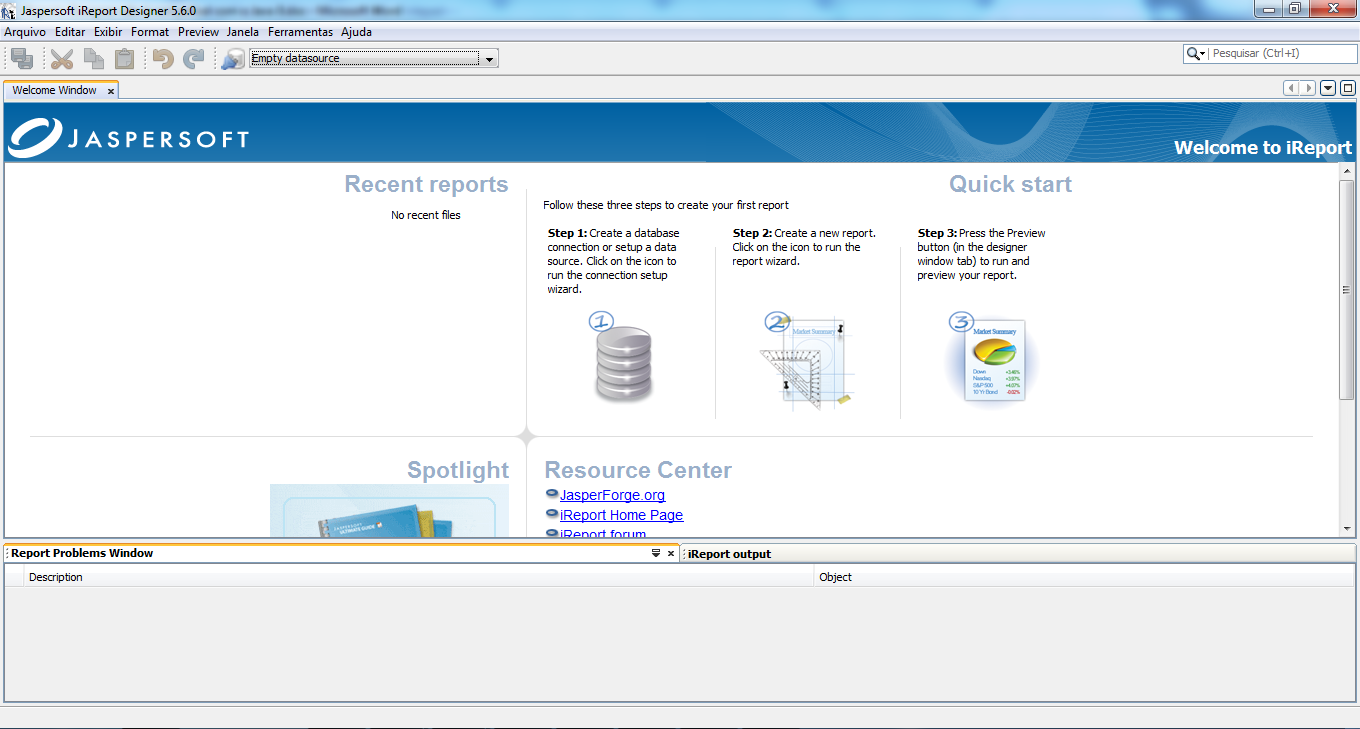Close the Report Problems Window panel
The width and height of the screenshot is (1360, 729).
671,553
